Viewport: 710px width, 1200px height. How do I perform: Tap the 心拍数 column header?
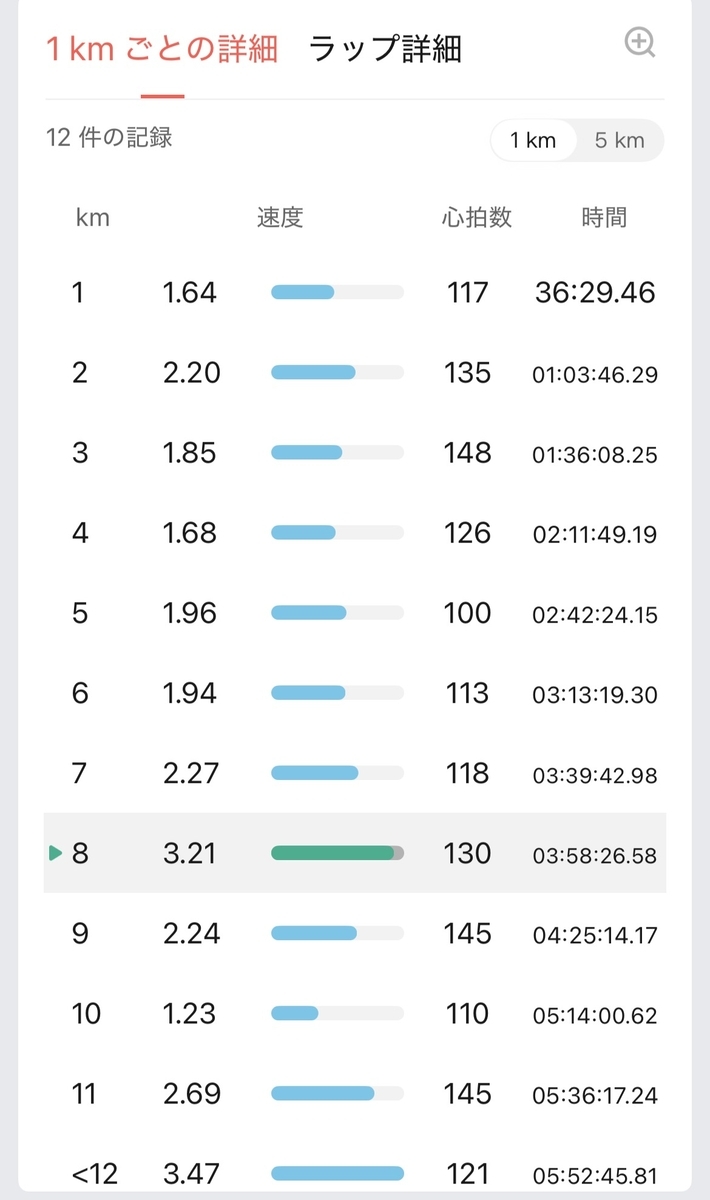[x=477, y=217]
